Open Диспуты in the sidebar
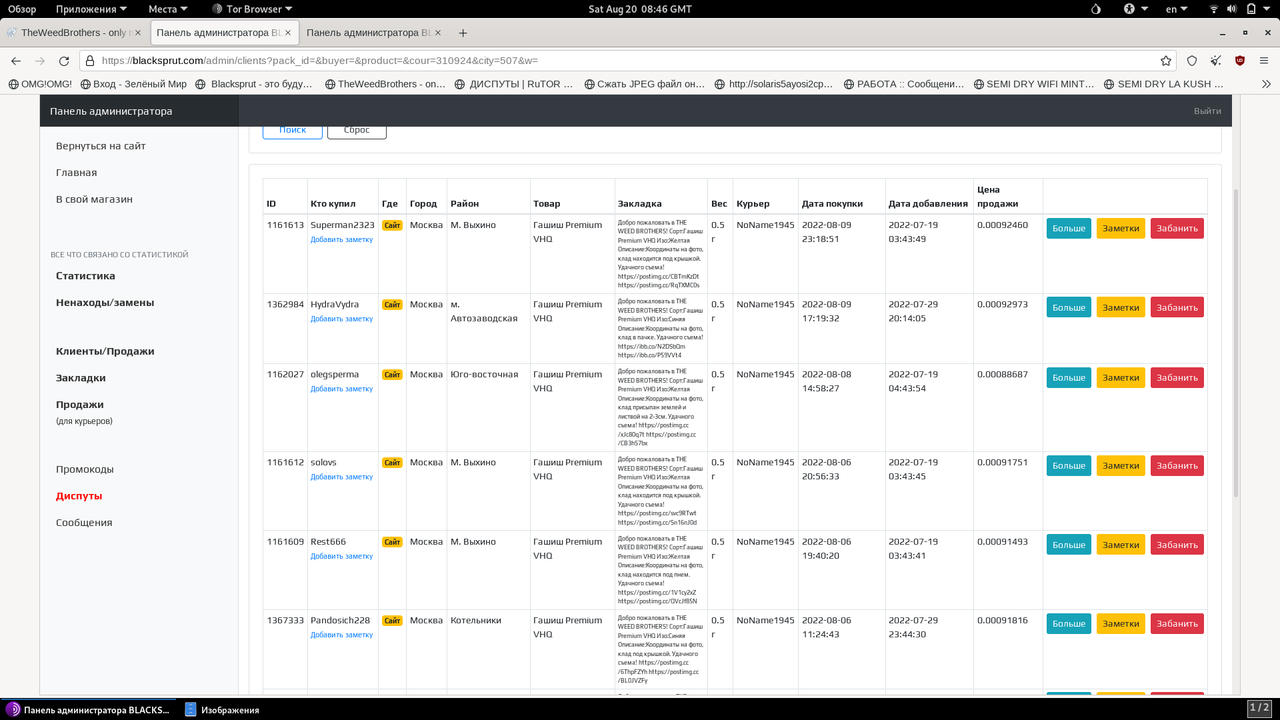Screen dimensions: 1280x720 pos(79,496)
